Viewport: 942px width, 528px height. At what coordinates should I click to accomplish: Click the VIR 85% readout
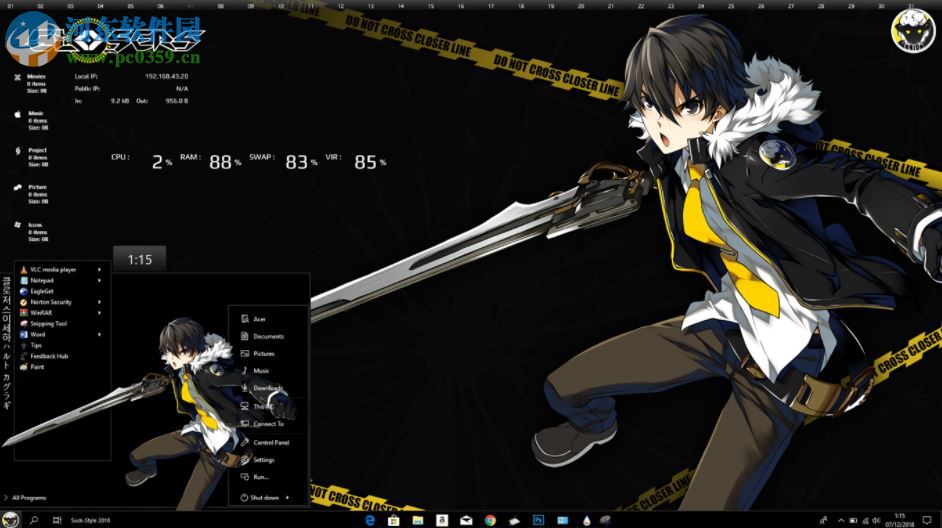click(x=356, y=160)
